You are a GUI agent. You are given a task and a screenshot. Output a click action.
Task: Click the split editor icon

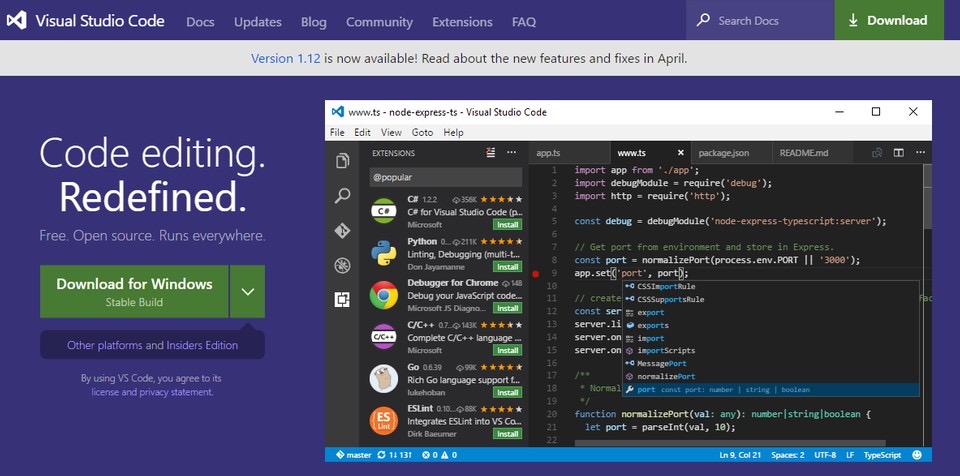(898, 153)
